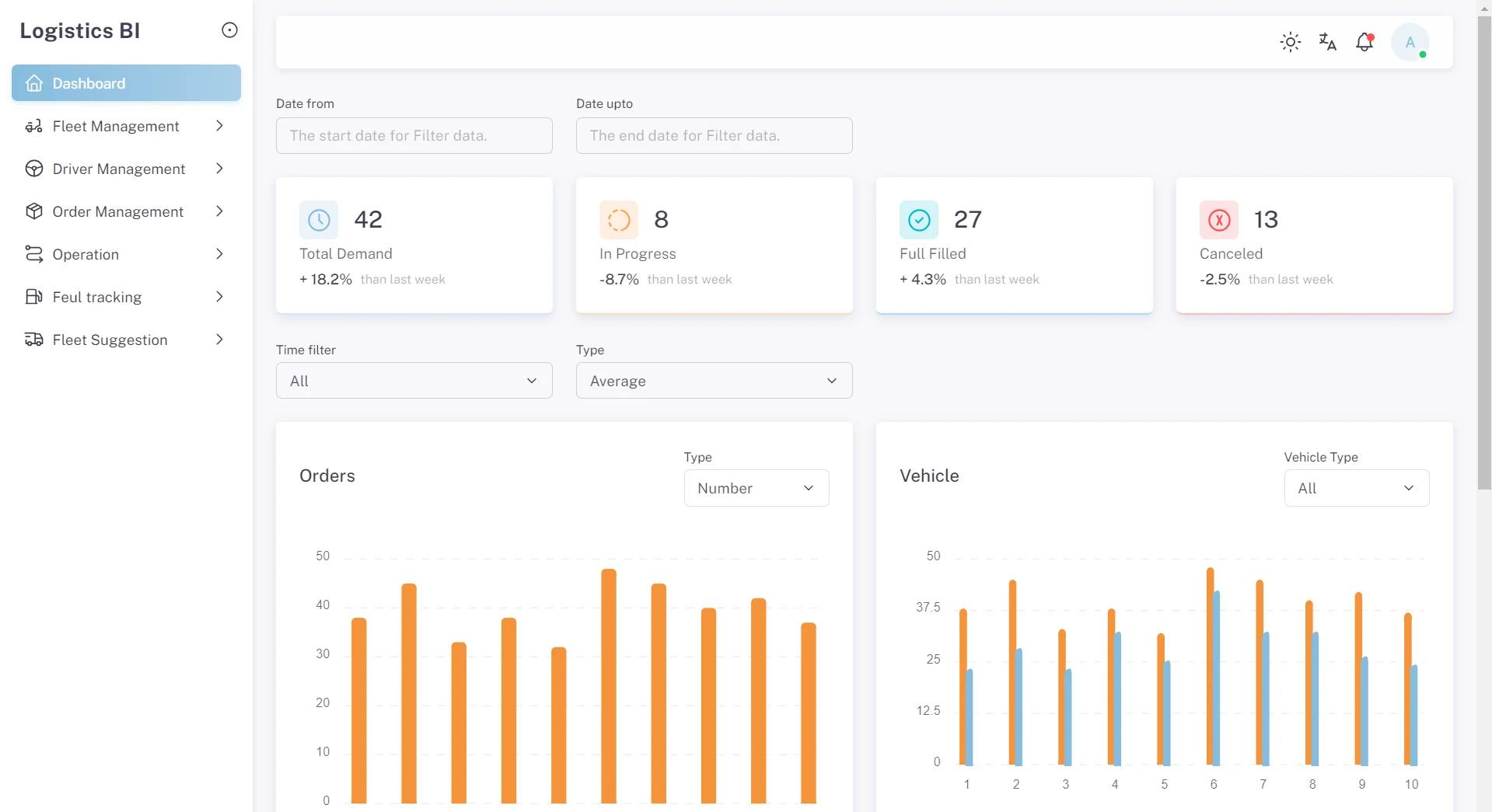Expand Feul tracking submenu chevron
Screen dimensions: 1492x812
tap(219, 297)
